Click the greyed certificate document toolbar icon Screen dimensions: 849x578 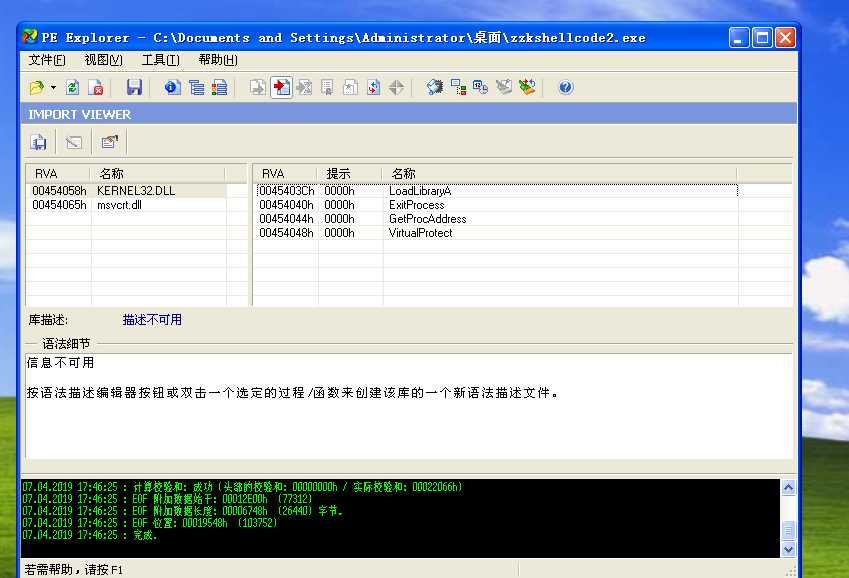(x=327, y=87)
